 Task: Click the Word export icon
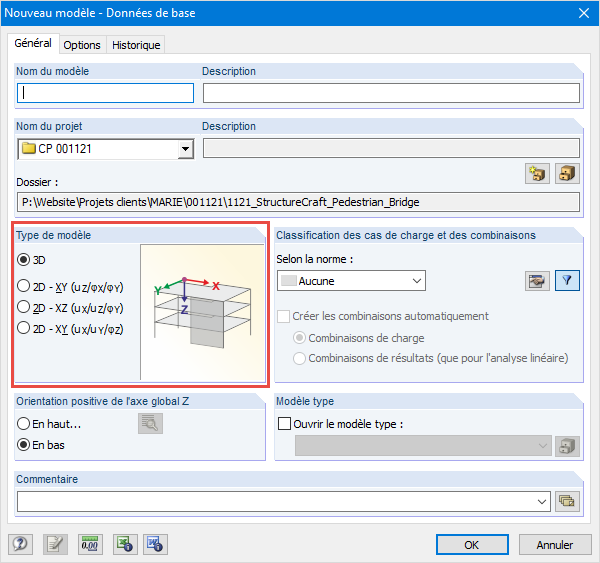click(155, 544)
